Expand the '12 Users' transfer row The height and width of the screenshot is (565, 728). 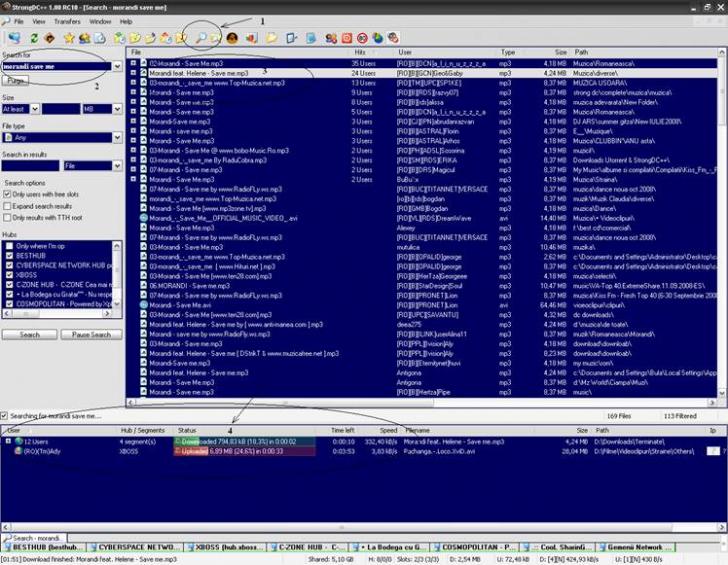8,441
